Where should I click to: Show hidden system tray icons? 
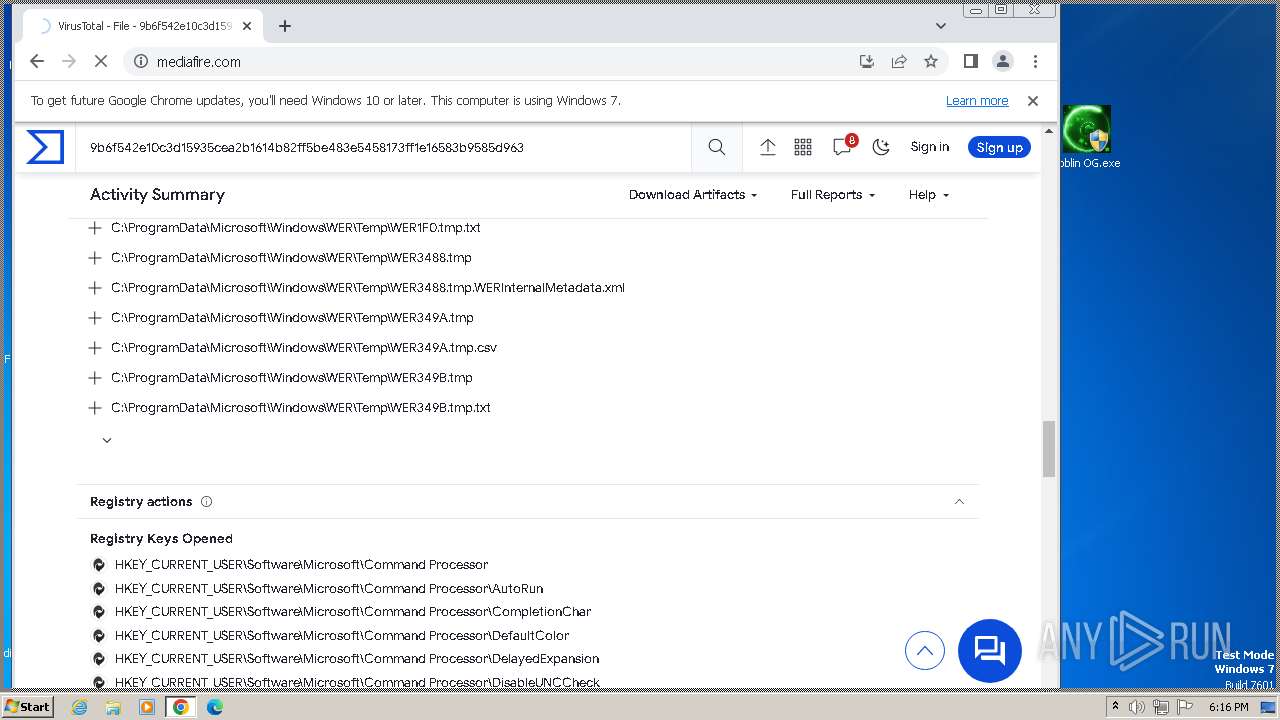click(1115, 707)
